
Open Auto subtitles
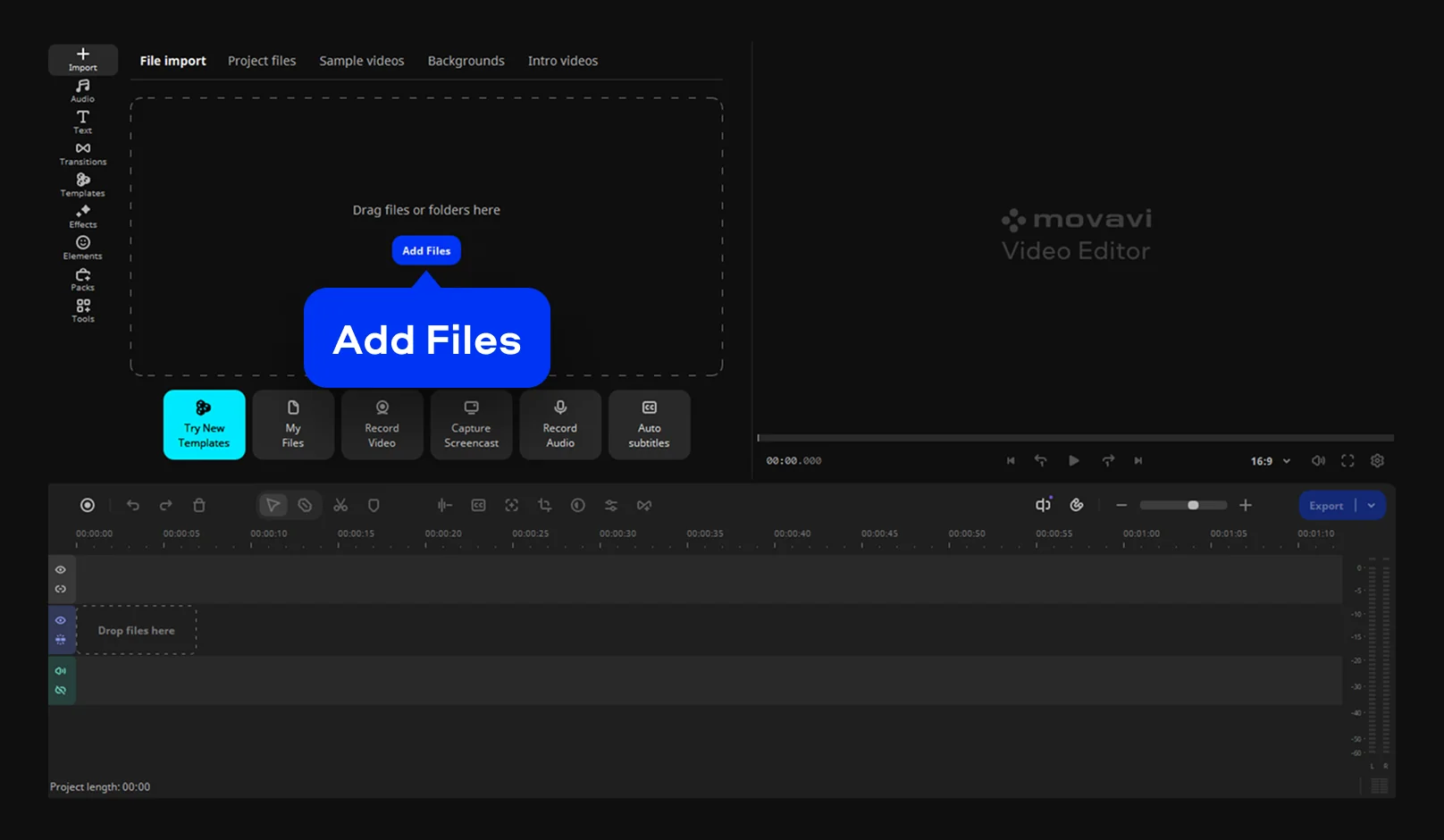click(x=649, y=424)
